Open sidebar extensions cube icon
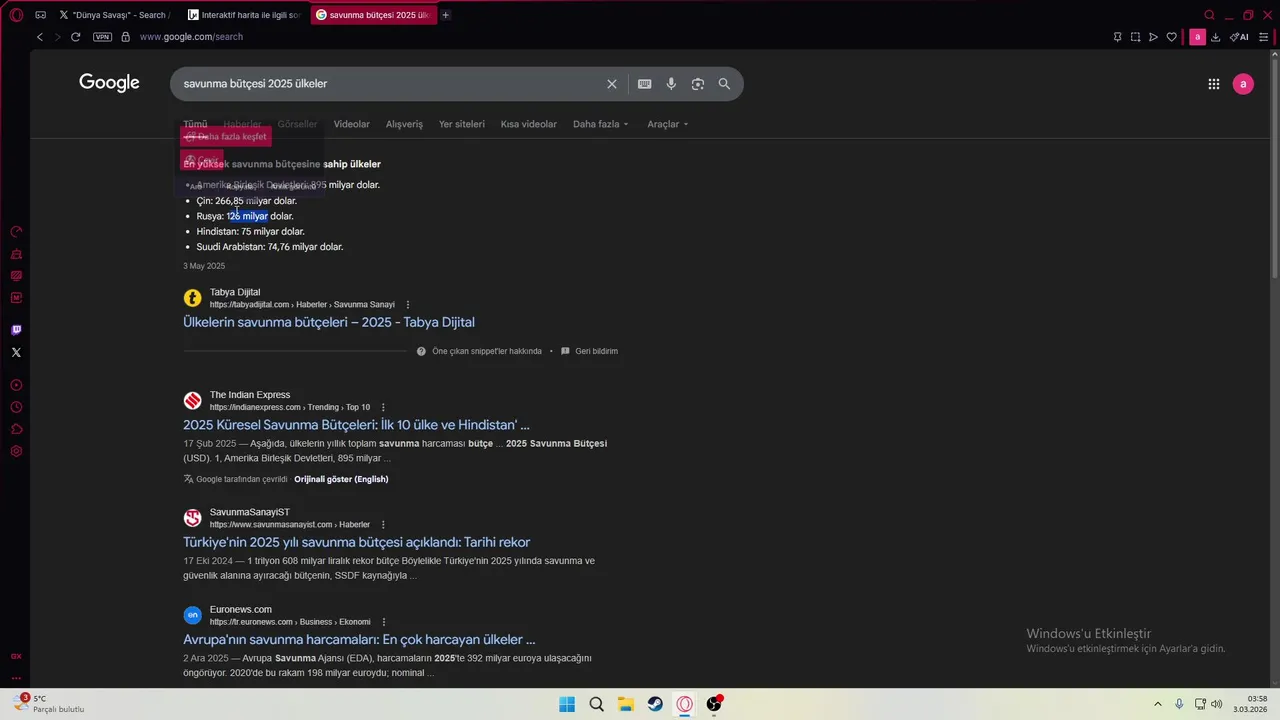This screenshot has width=1280, height=720. (x=16, y=429)
